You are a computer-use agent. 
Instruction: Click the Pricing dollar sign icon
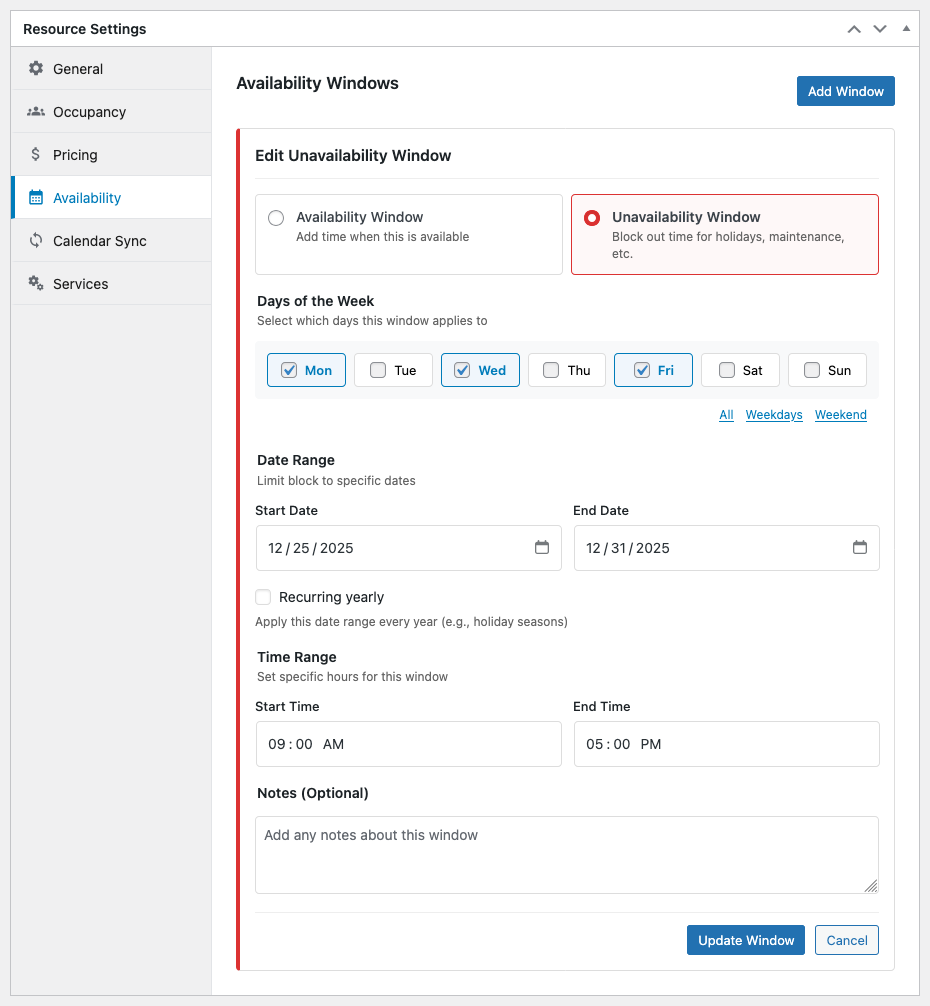click(36, 155)
